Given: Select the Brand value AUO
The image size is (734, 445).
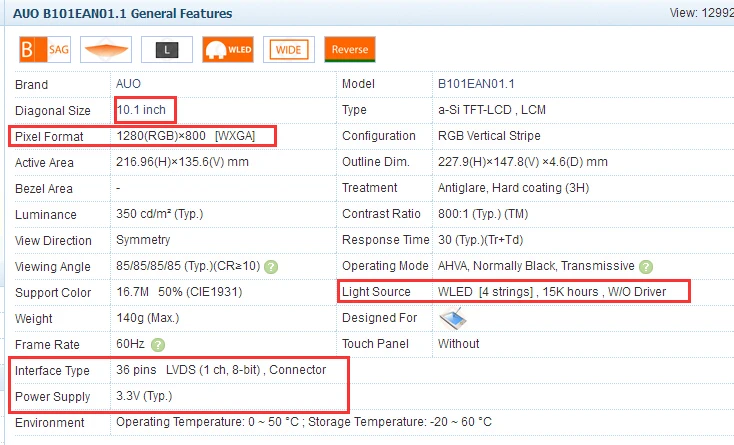Looking at the screenshot, I should 128,84.
